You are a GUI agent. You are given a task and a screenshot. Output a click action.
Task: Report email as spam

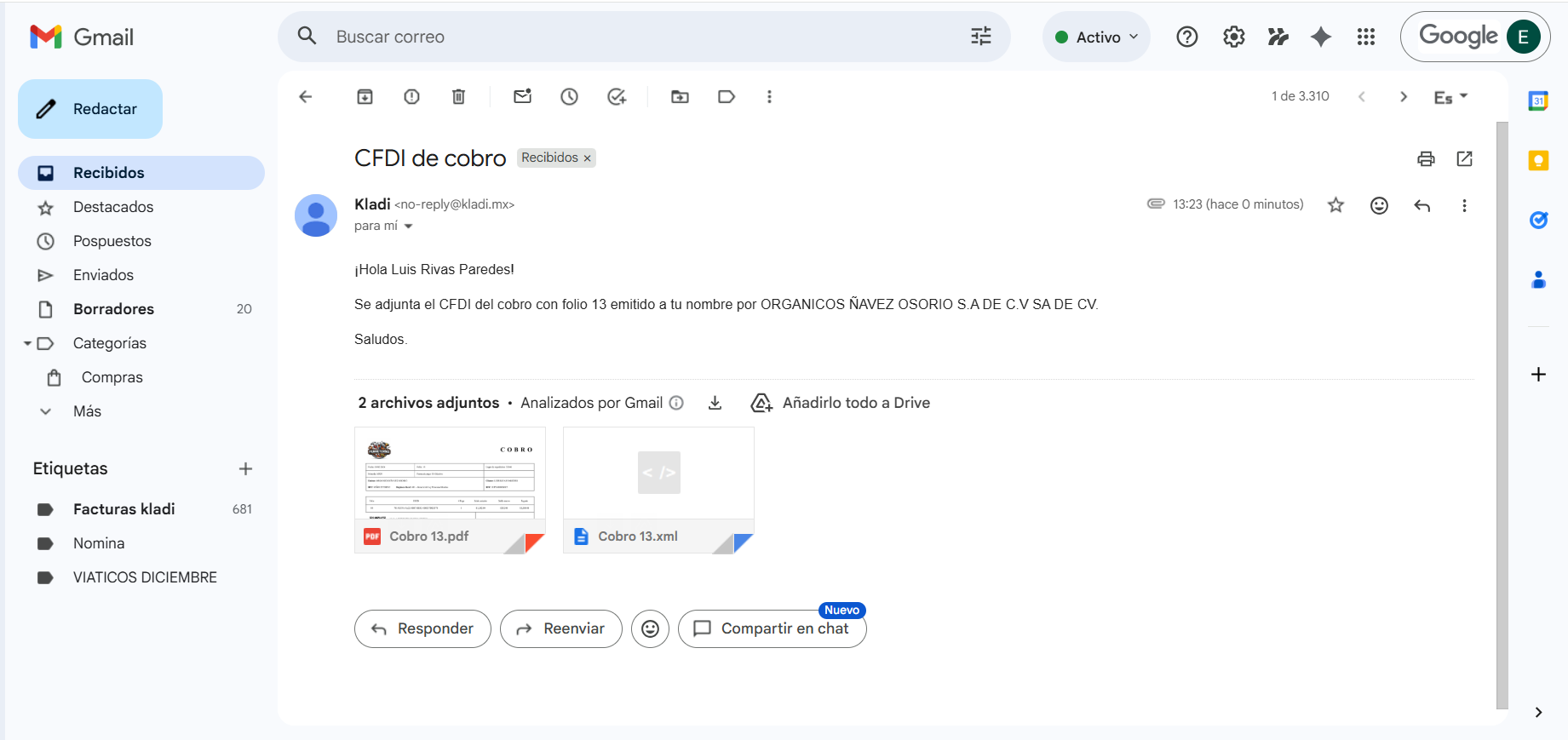(411, 97)
